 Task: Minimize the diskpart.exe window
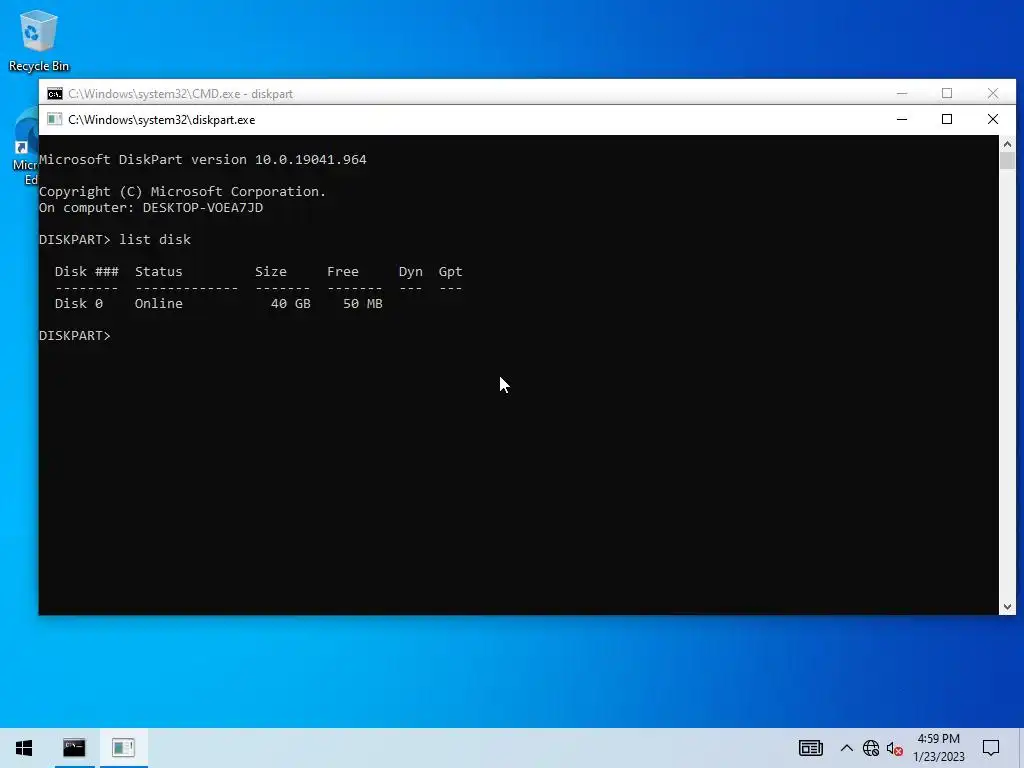click(902, 120)
